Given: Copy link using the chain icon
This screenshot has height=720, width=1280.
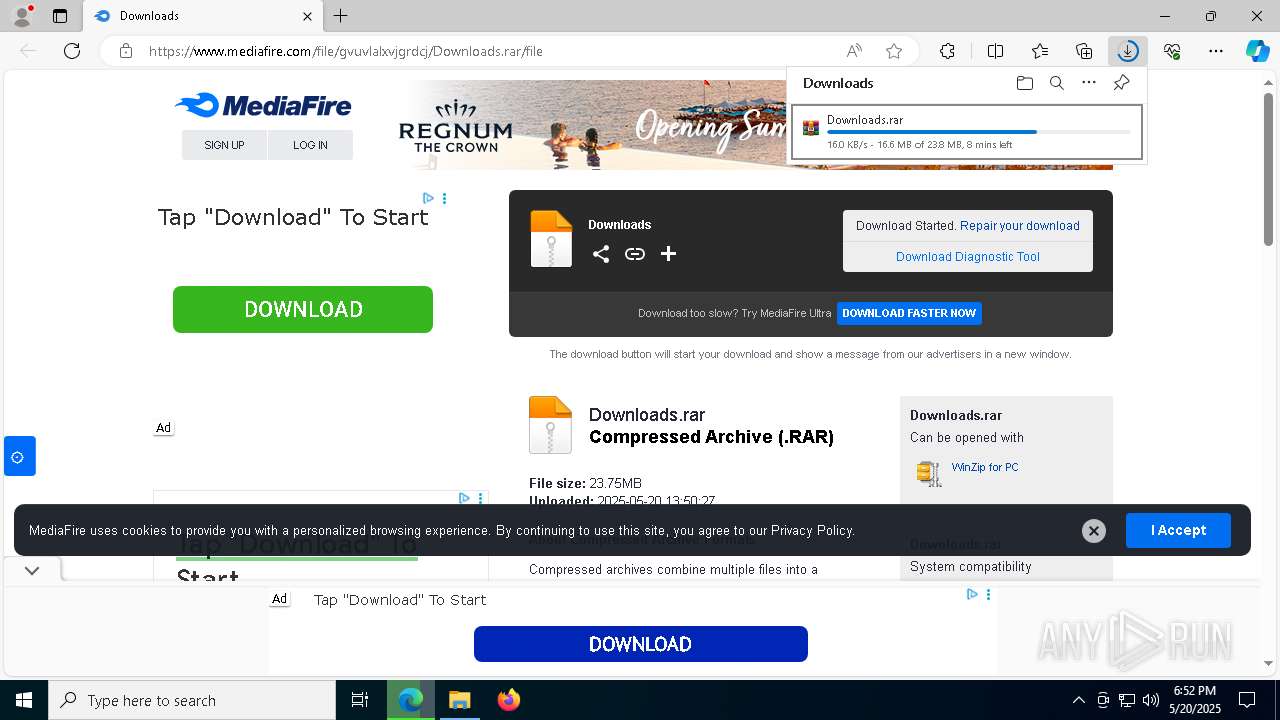Looking at the screenshot, I should [634, 254].
